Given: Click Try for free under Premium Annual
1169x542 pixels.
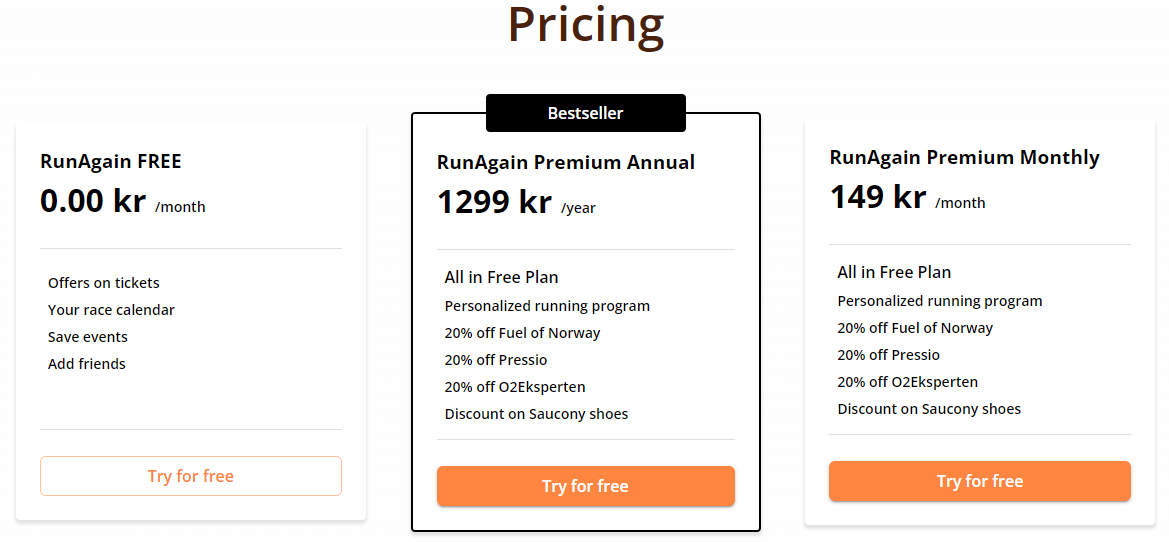Looking at the screenshot, I should pos(585,486).
